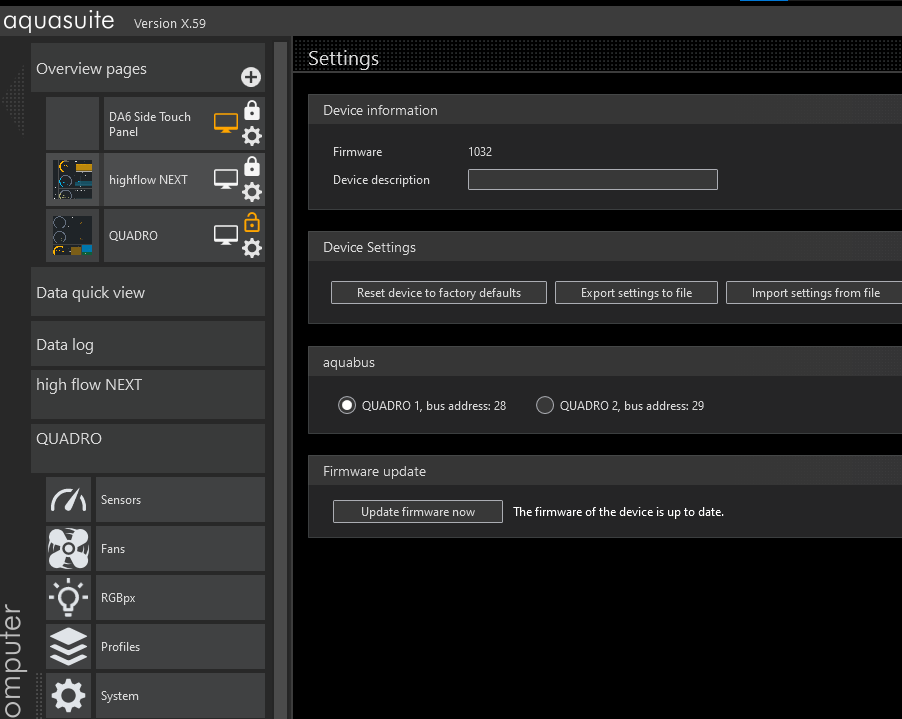
Task: Click the orange monitor icon for DA6 Side Touch Panel
Action: tap(226, 123)
